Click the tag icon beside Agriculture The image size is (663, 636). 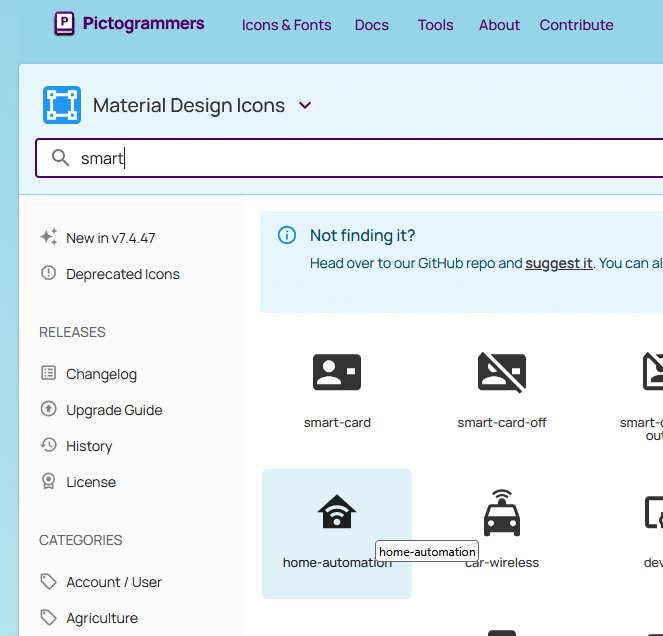[48, 617]
